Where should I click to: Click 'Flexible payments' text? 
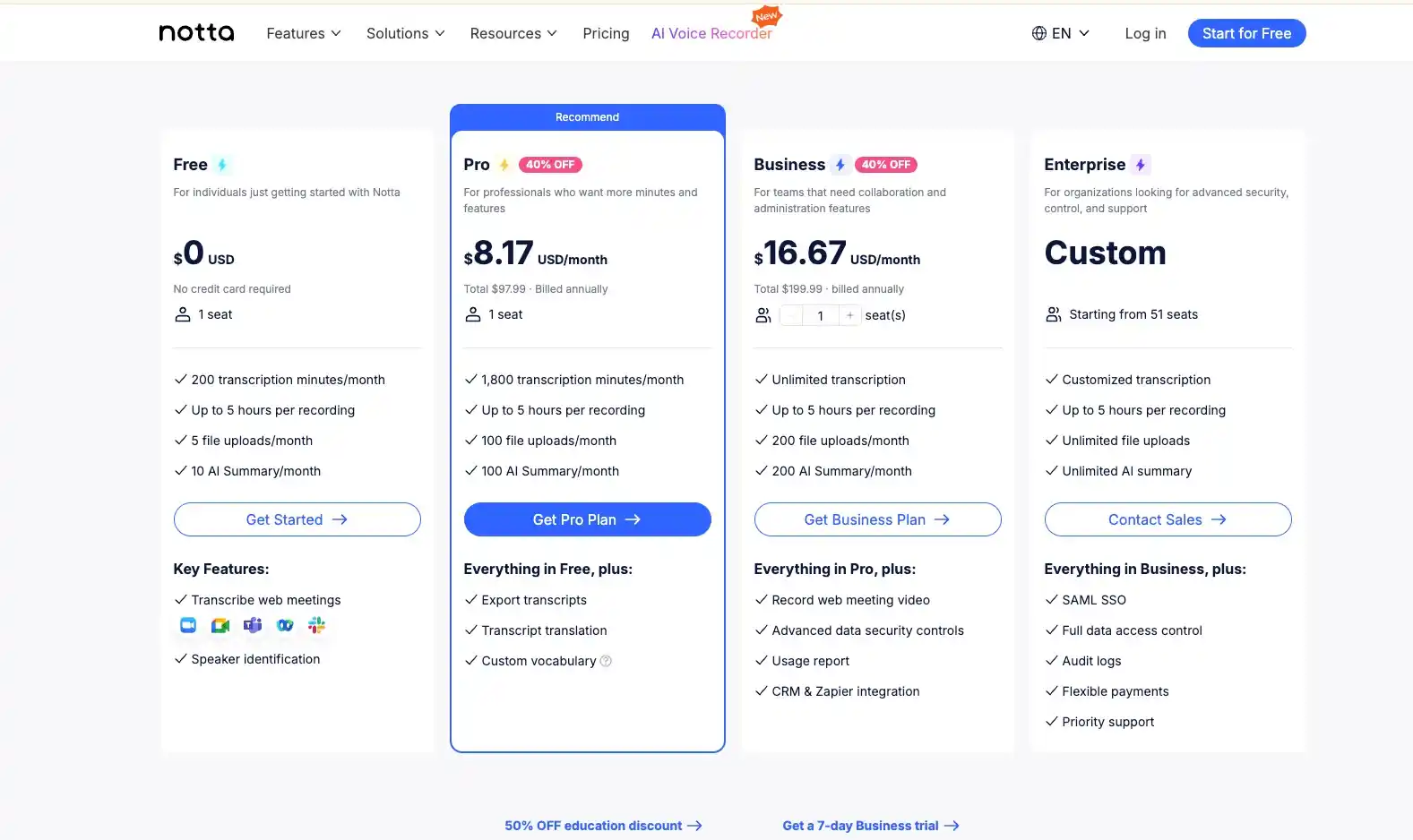pyautogui.click(x=1115, y=691)
